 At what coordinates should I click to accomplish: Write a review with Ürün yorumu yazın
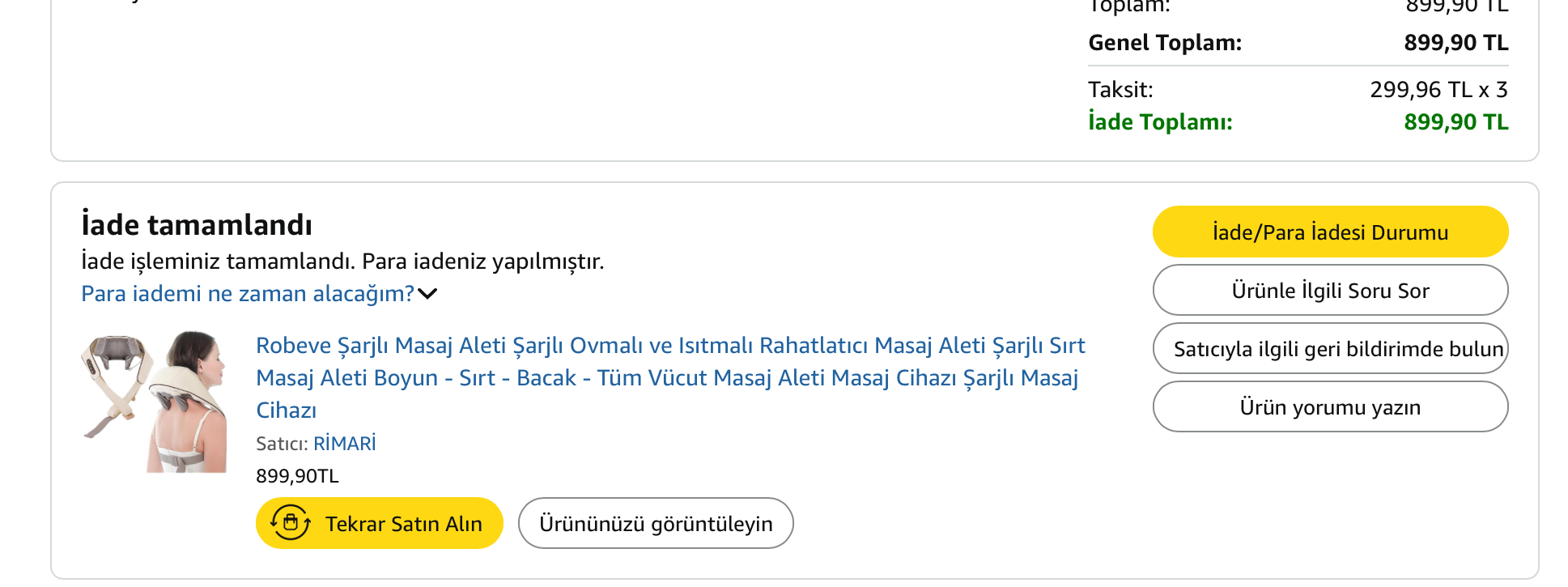1330,407
